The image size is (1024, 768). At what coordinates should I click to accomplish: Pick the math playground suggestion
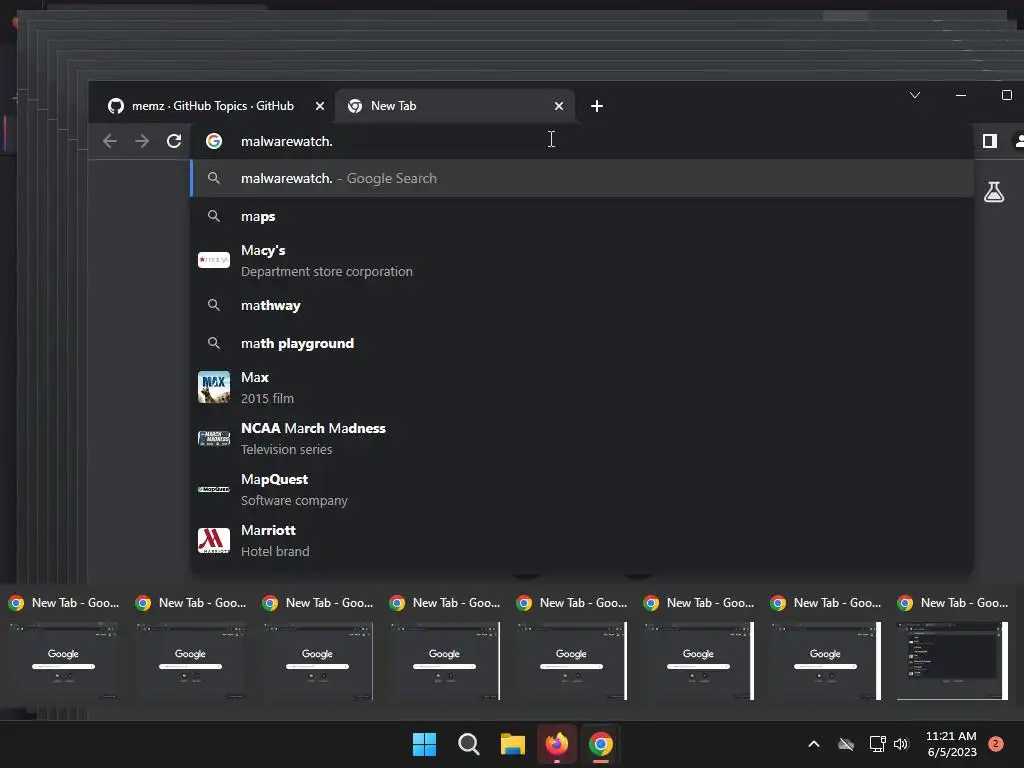581,343
